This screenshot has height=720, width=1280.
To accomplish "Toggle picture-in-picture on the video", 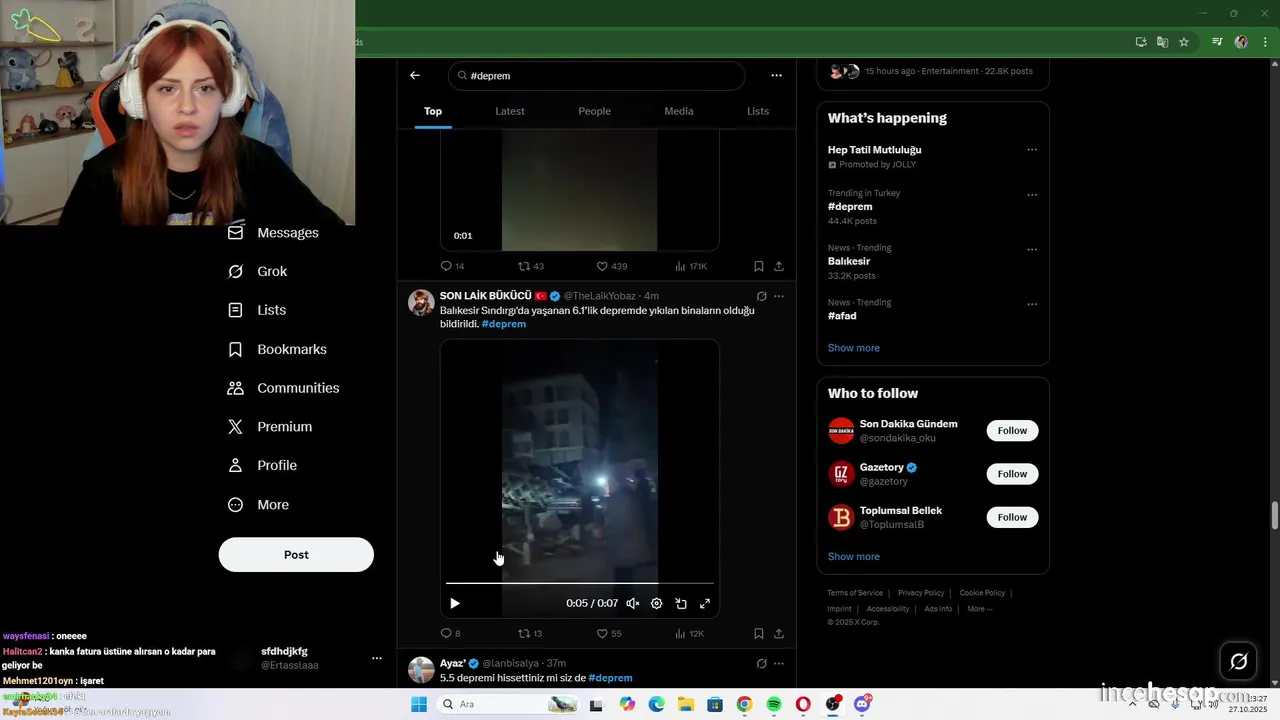I will pos(681,603).
